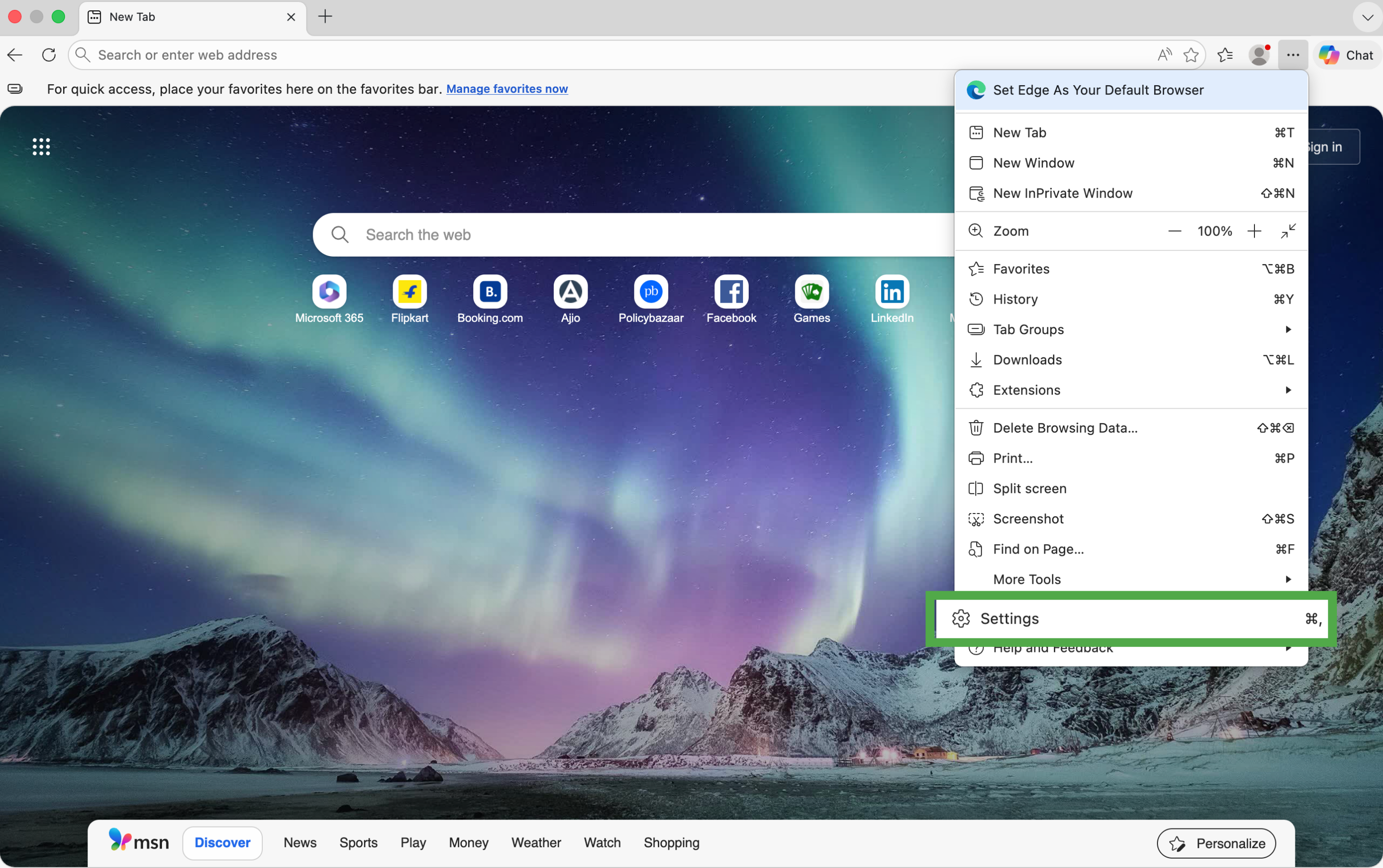Switch to the Money tab
This screenshot has width=1383, height=868.
coord(469,842)
